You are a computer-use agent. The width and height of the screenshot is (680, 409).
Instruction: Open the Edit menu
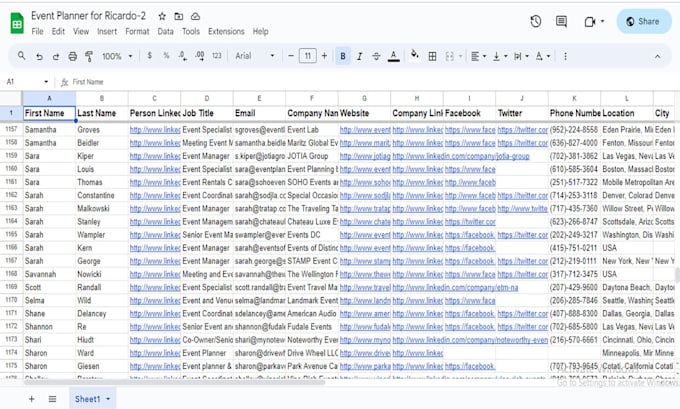(x=58, y=31)
